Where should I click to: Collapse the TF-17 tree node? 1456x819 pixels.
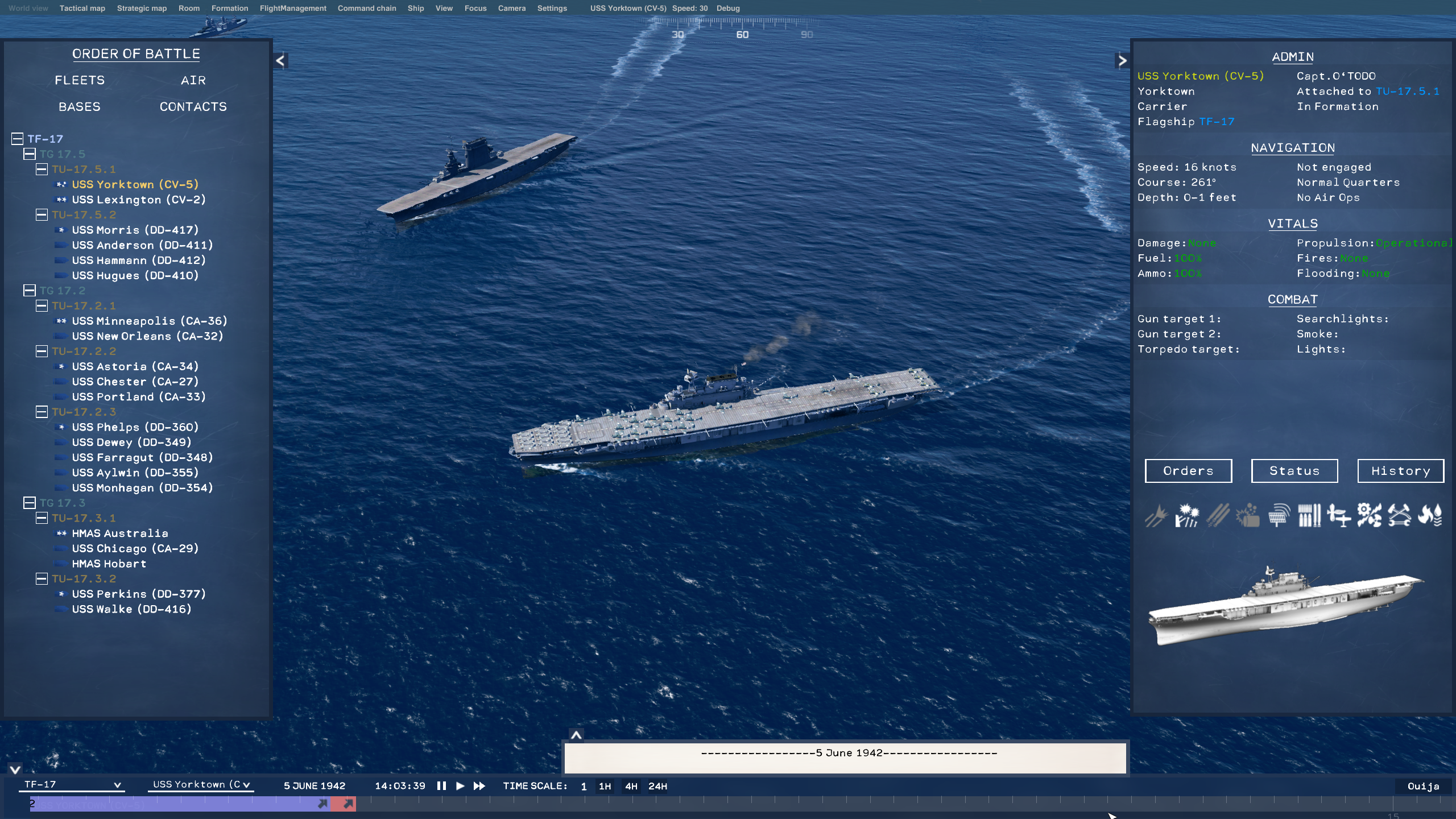(x=17, y=139)
